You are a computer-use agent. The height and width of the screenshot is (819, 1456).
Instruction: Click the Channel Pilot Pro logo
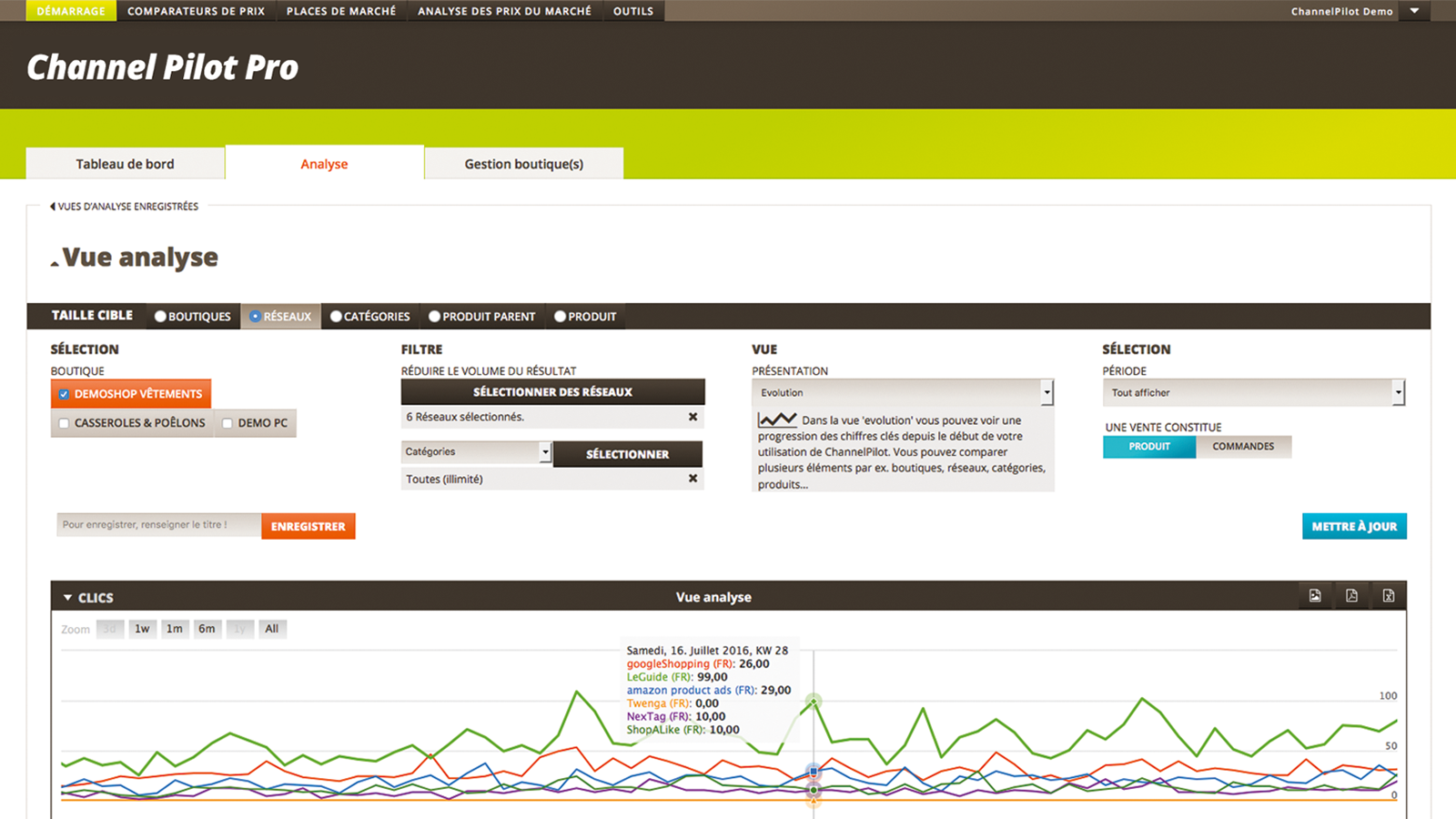(x=163, y=67)
